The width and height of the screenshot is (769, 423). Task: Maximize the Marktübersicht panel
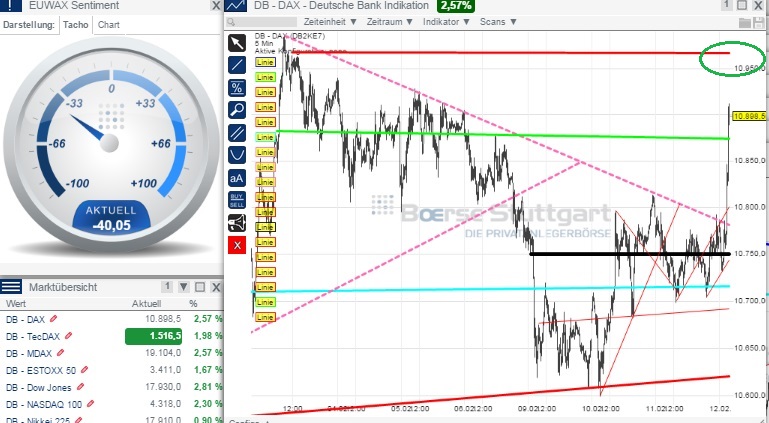click(x=200, y=287)
